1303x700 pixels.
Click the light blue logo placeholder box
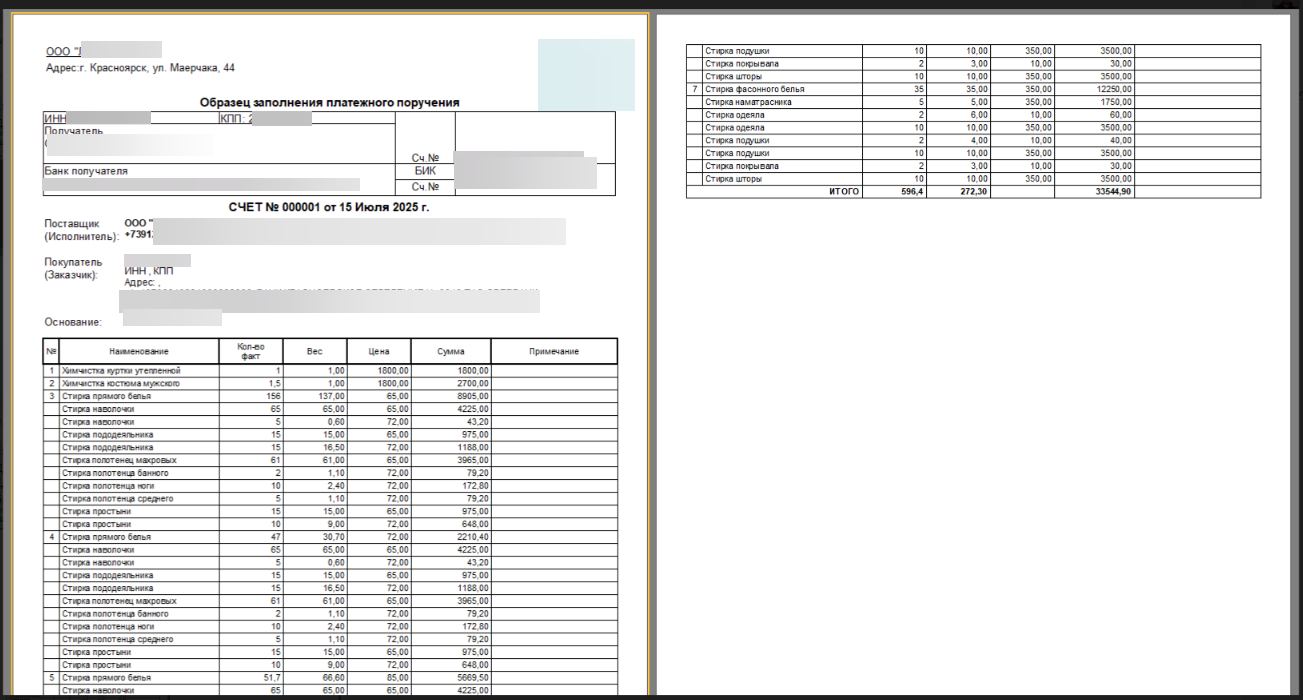(586, 74)
